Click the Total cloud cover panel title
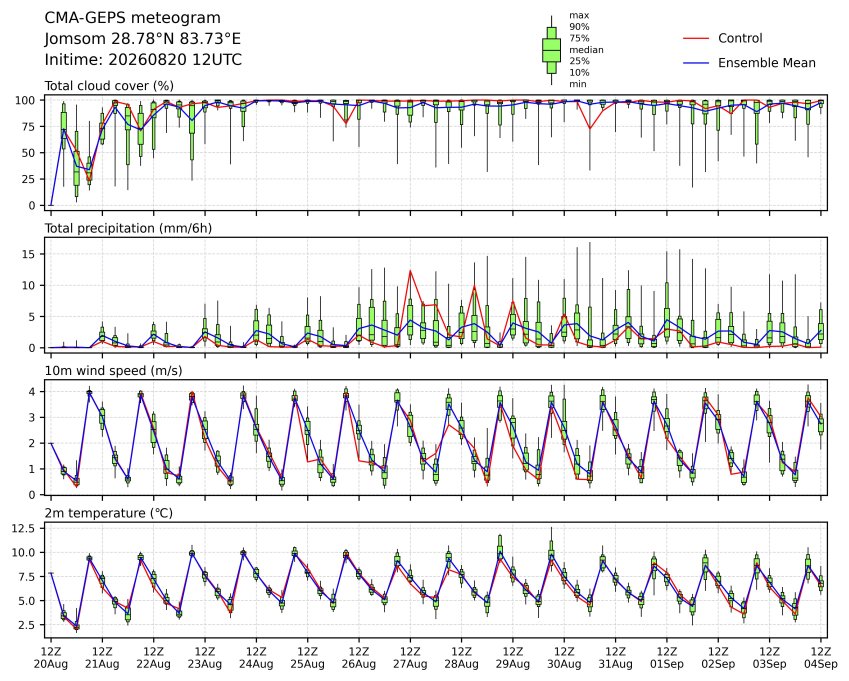The height and width of the screenshot is (681, 849). coord(109,86)
